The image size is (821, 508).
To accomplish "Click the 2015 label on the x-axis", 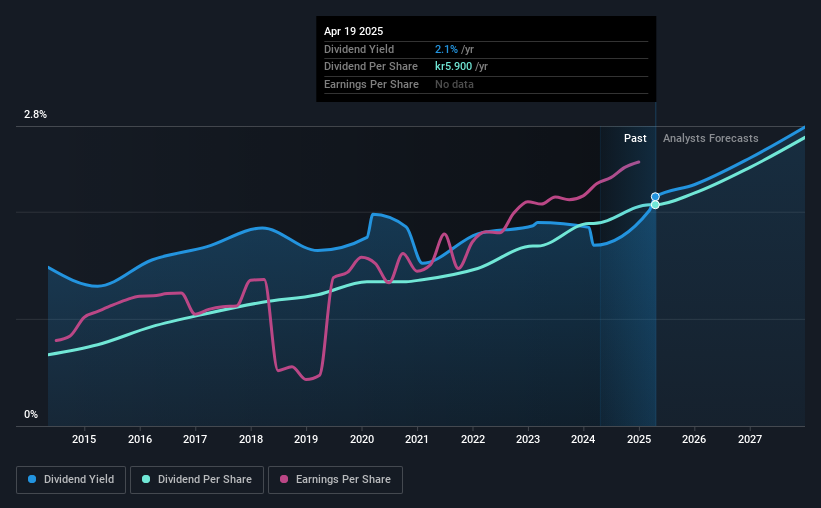I will [84, 439].
